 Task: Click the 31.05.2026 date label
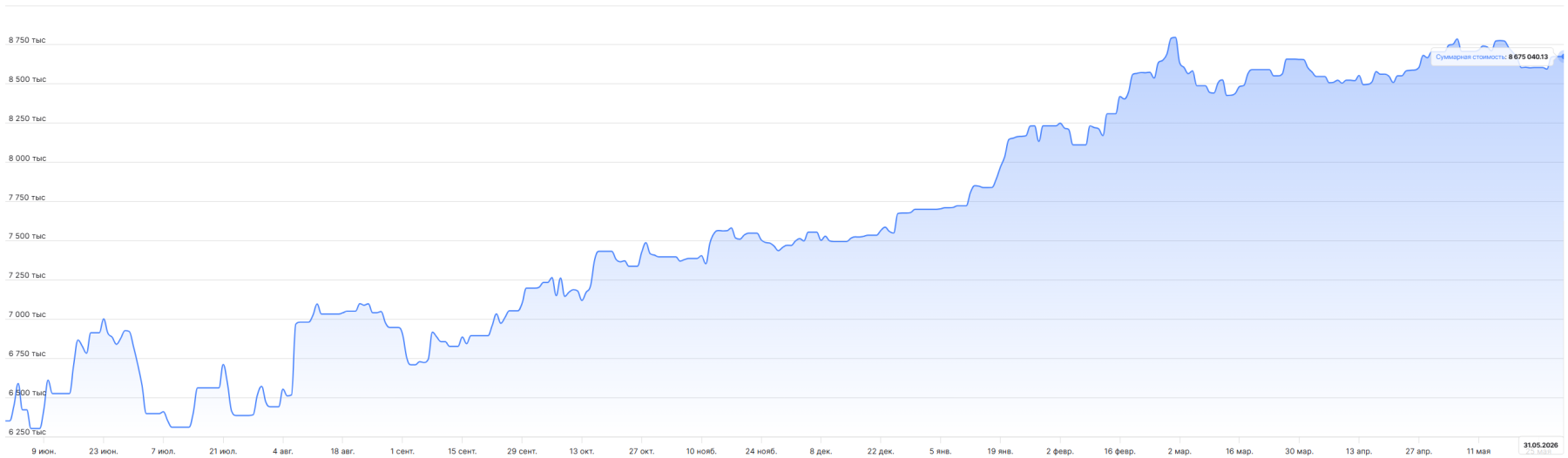(x=1541, y=445)
